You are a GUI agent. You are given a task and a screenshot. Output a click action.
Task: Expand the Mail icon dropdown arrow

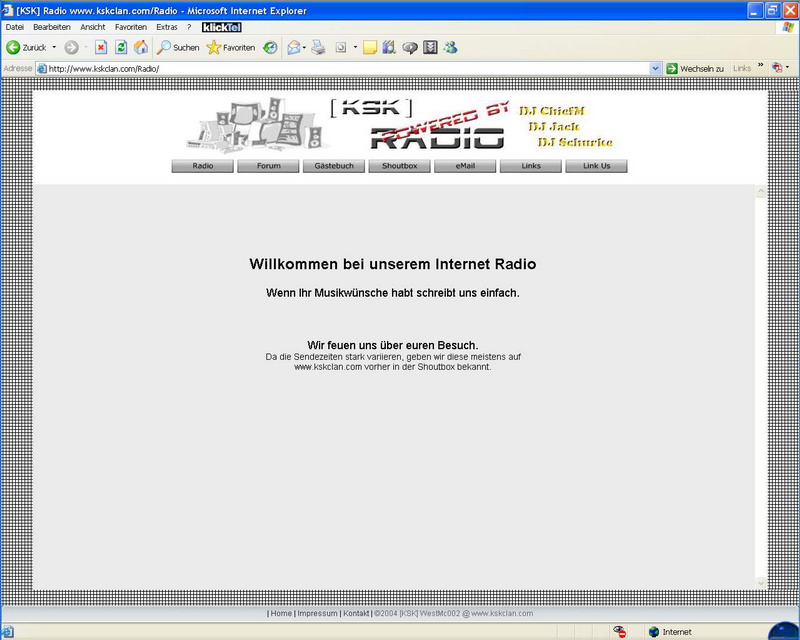coord(305,47)
